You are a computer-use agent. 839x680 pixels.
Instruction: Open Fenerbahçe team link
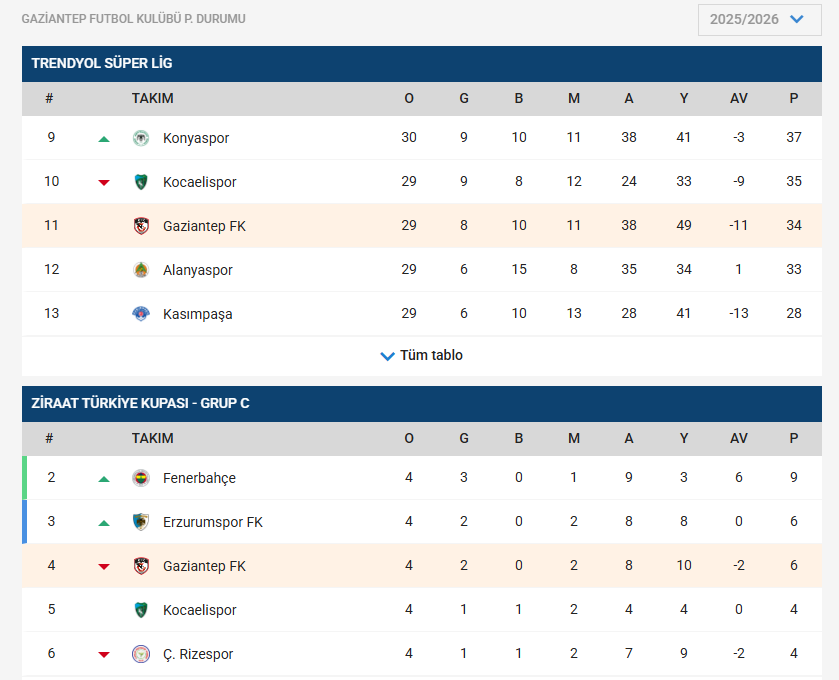(199, 478)
